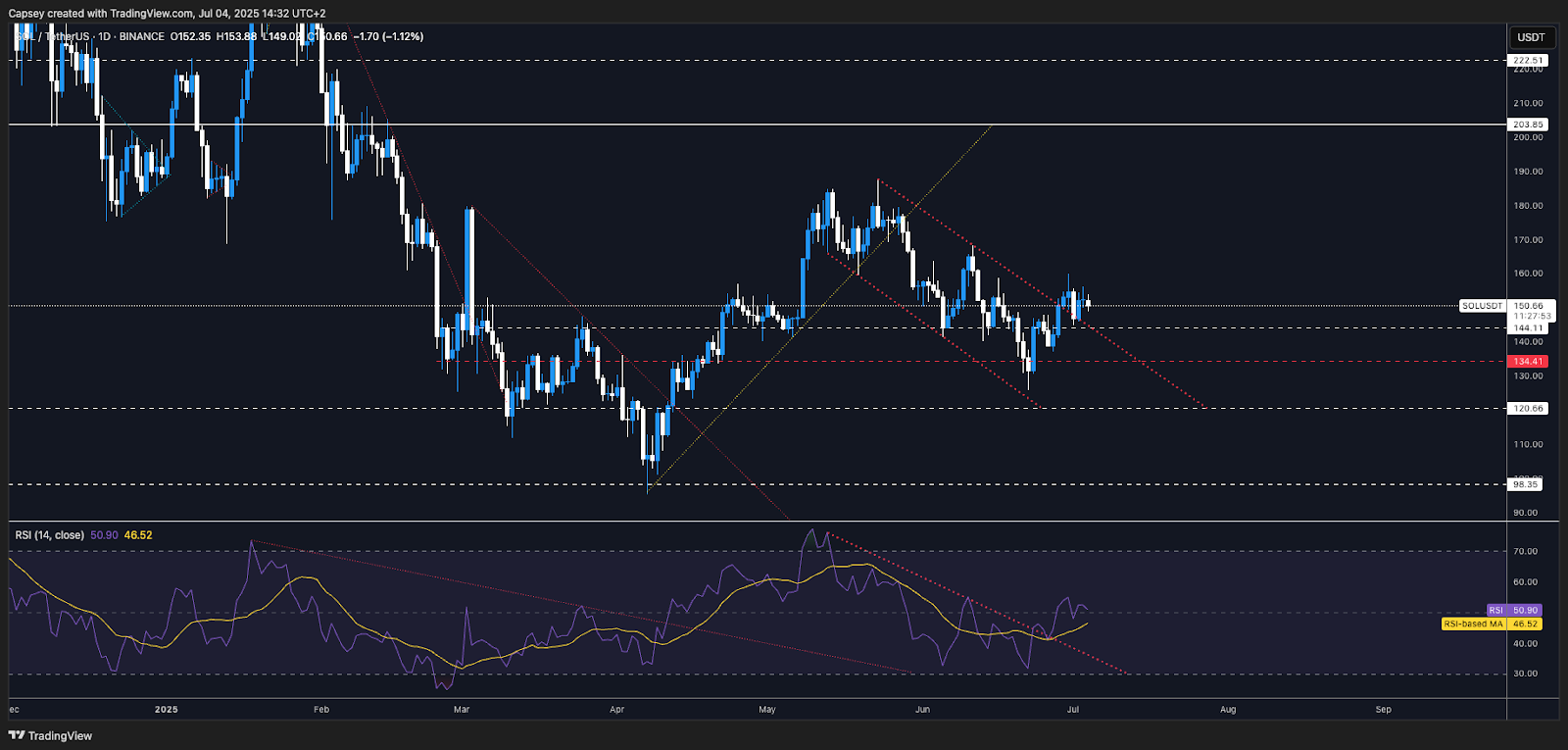Viewport: 1568px width, 750px height.
Task: Click the 30.00 level on RSI scale
Action: [1525, 674]
